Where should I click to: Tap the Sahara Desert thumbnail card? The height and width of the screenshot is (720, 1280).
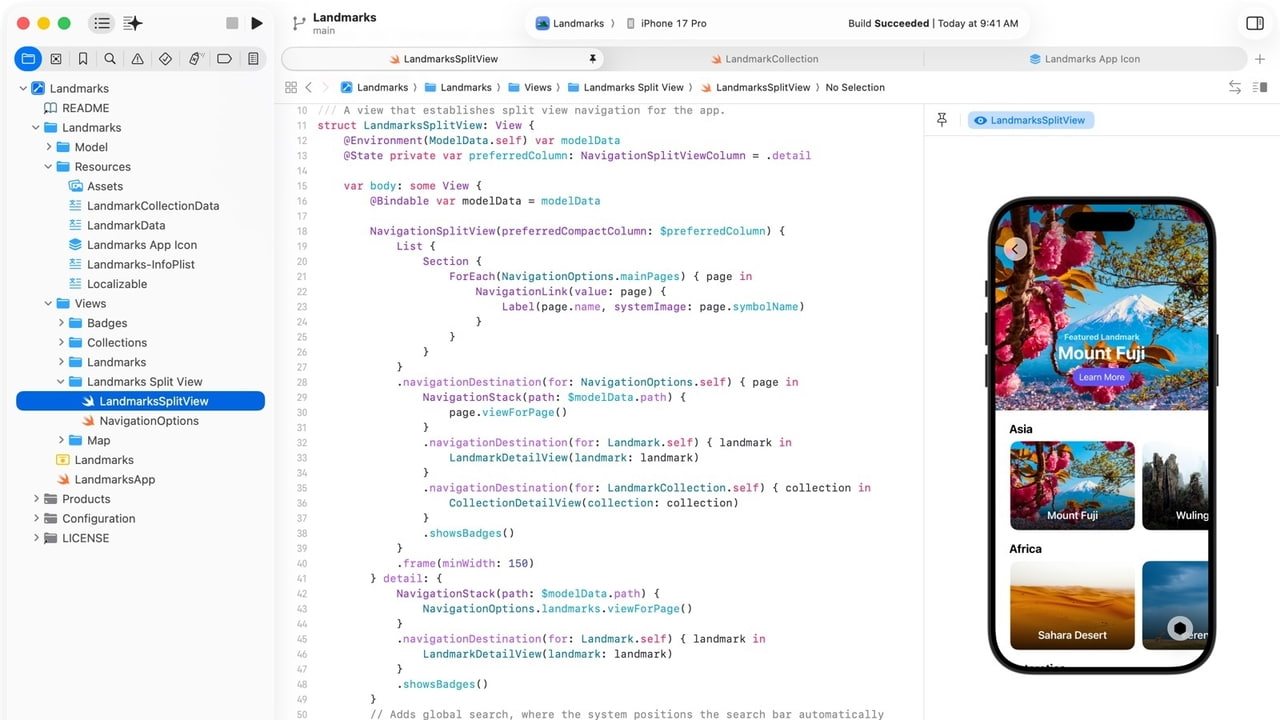pos(1072,605)
